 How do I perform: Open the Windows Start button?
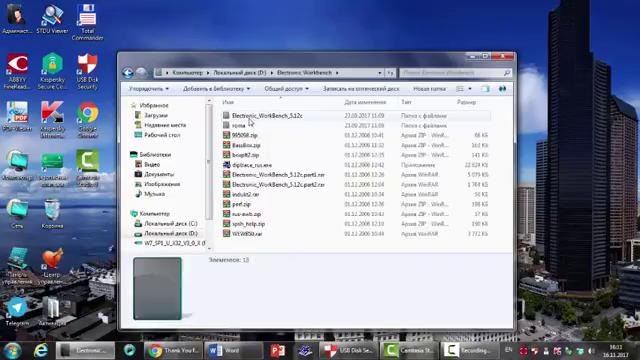pos(12,351)
